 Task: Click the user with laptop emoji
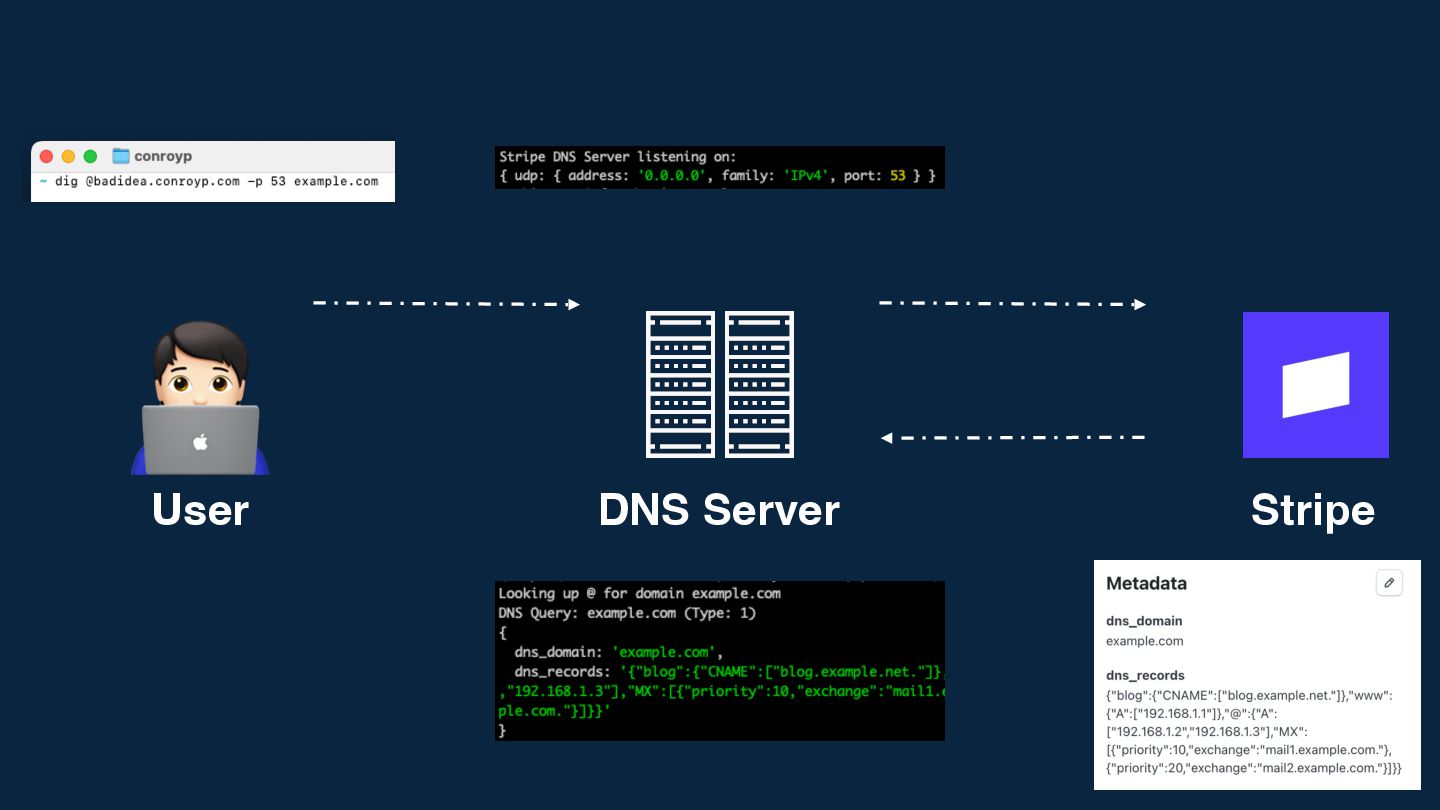200,397
